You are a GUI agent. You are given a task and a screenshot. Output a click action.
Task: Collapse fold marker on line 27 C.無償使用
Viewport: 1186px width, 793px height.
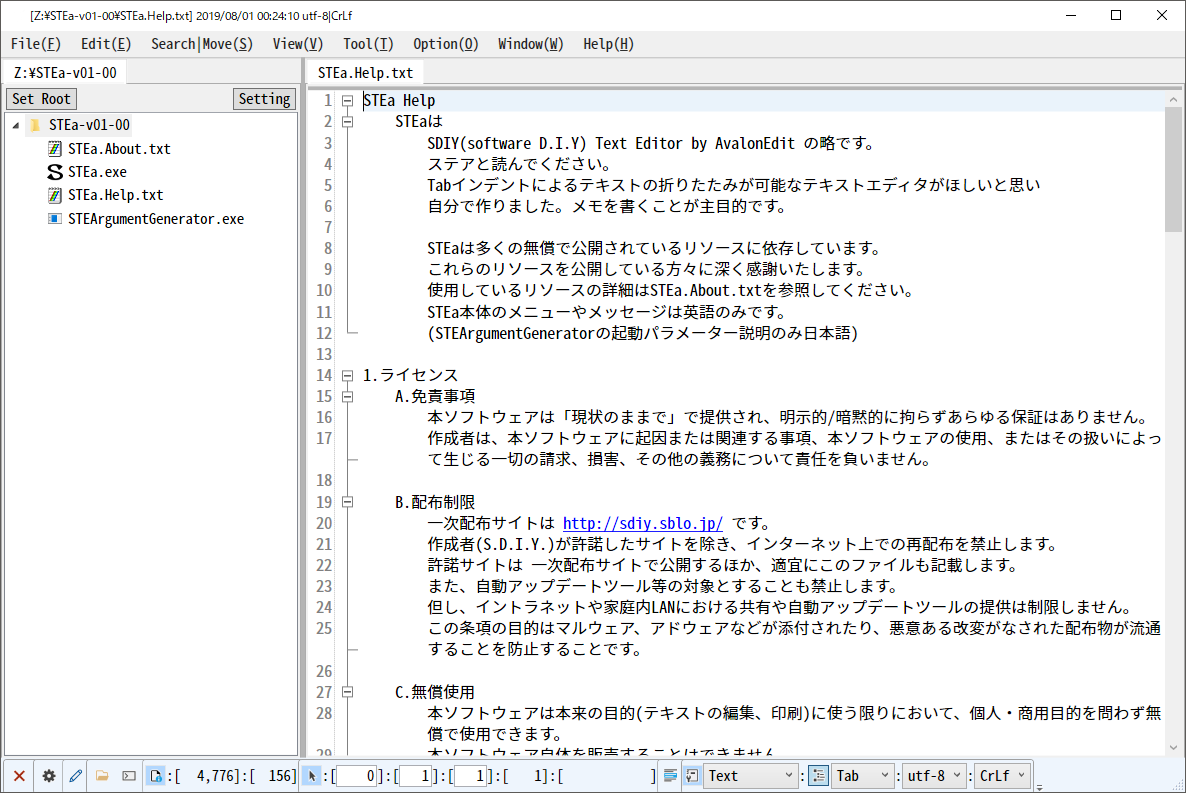click(x=347, y=692)
